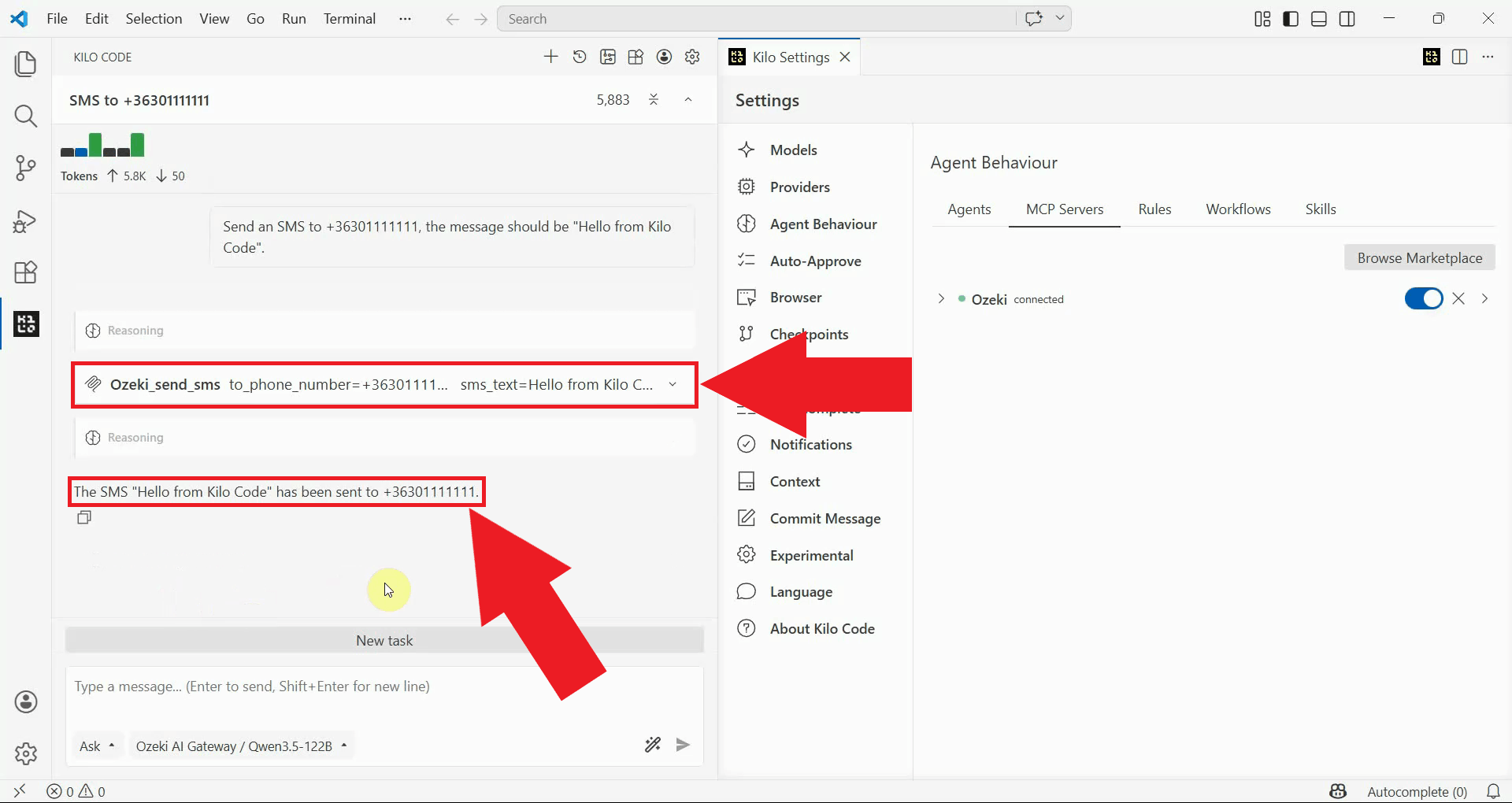
Task: Open Kilo Code task history
Action: [580, 57]
